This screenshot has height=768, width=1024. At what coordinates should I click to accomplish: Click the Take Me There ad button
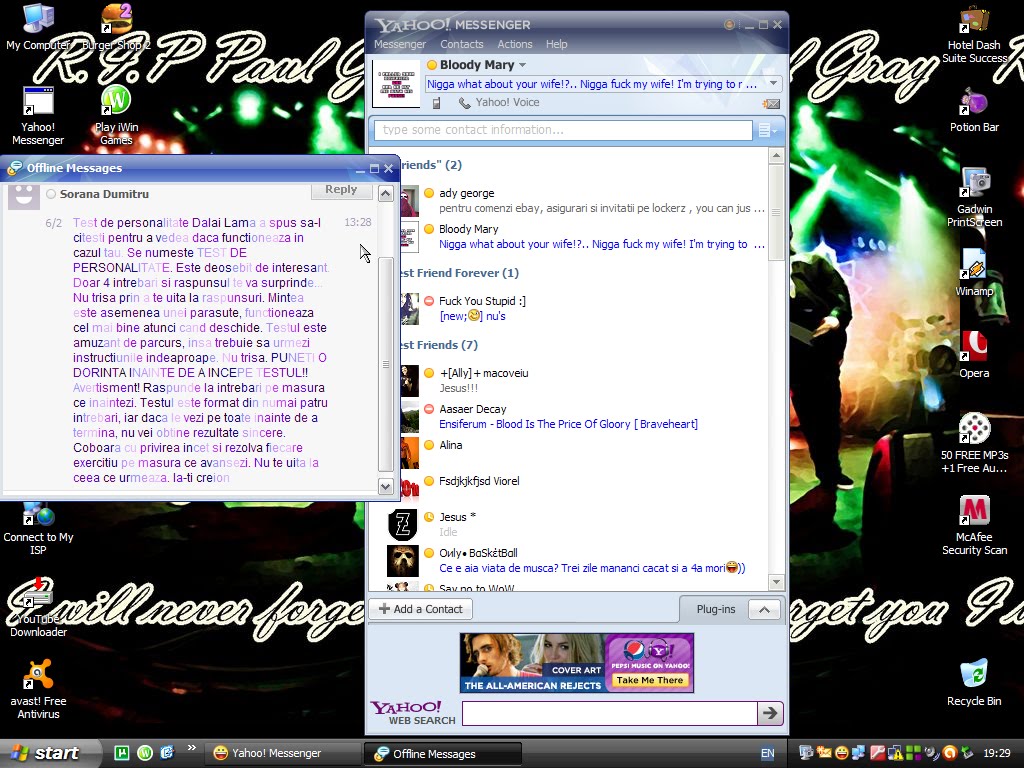(649, 680)
